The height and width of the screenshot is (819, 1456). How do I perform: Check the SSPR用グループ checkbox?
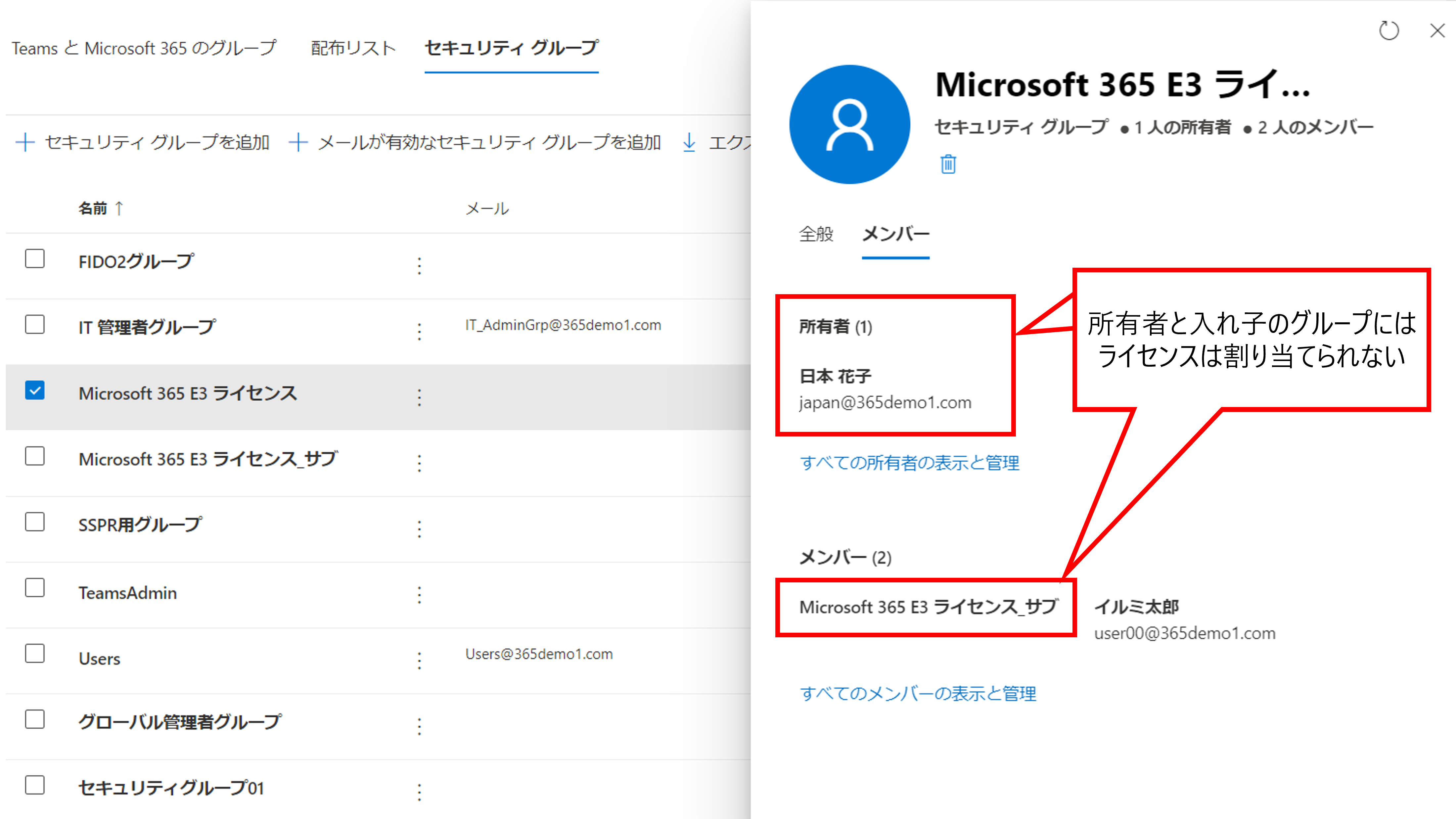tap(35, 522)
